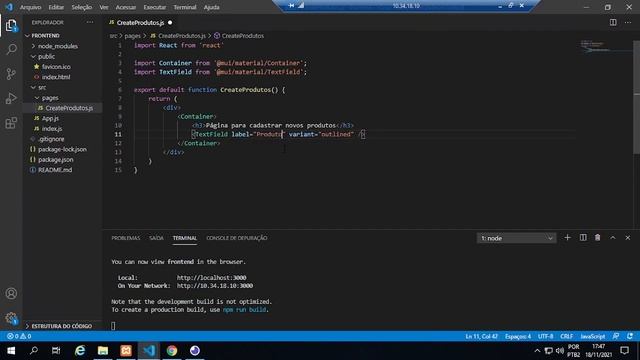Split the editor to the right
Image resolution: width=640 pixels, height=360 pixels.
point(613,22)
